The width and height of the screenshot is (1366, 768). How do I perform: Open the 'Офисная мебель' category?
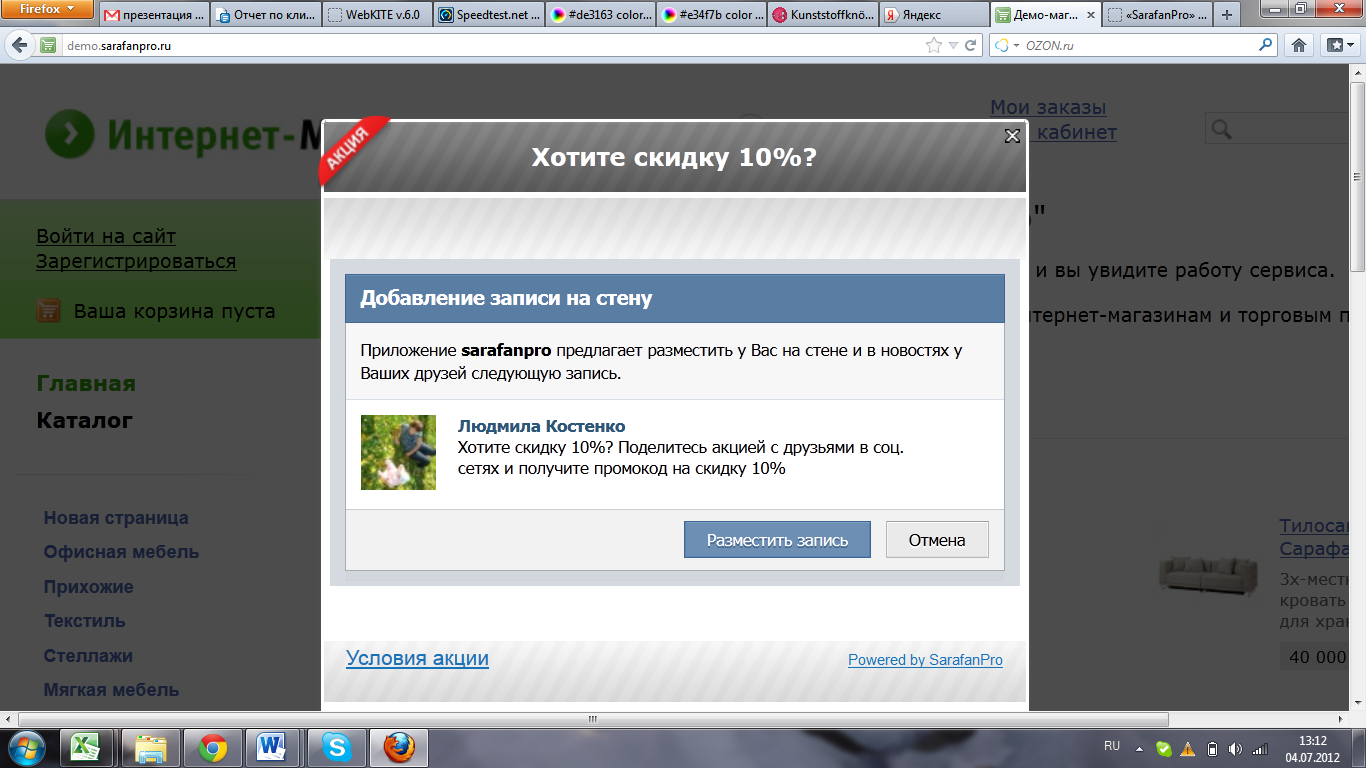coord(121,552)
